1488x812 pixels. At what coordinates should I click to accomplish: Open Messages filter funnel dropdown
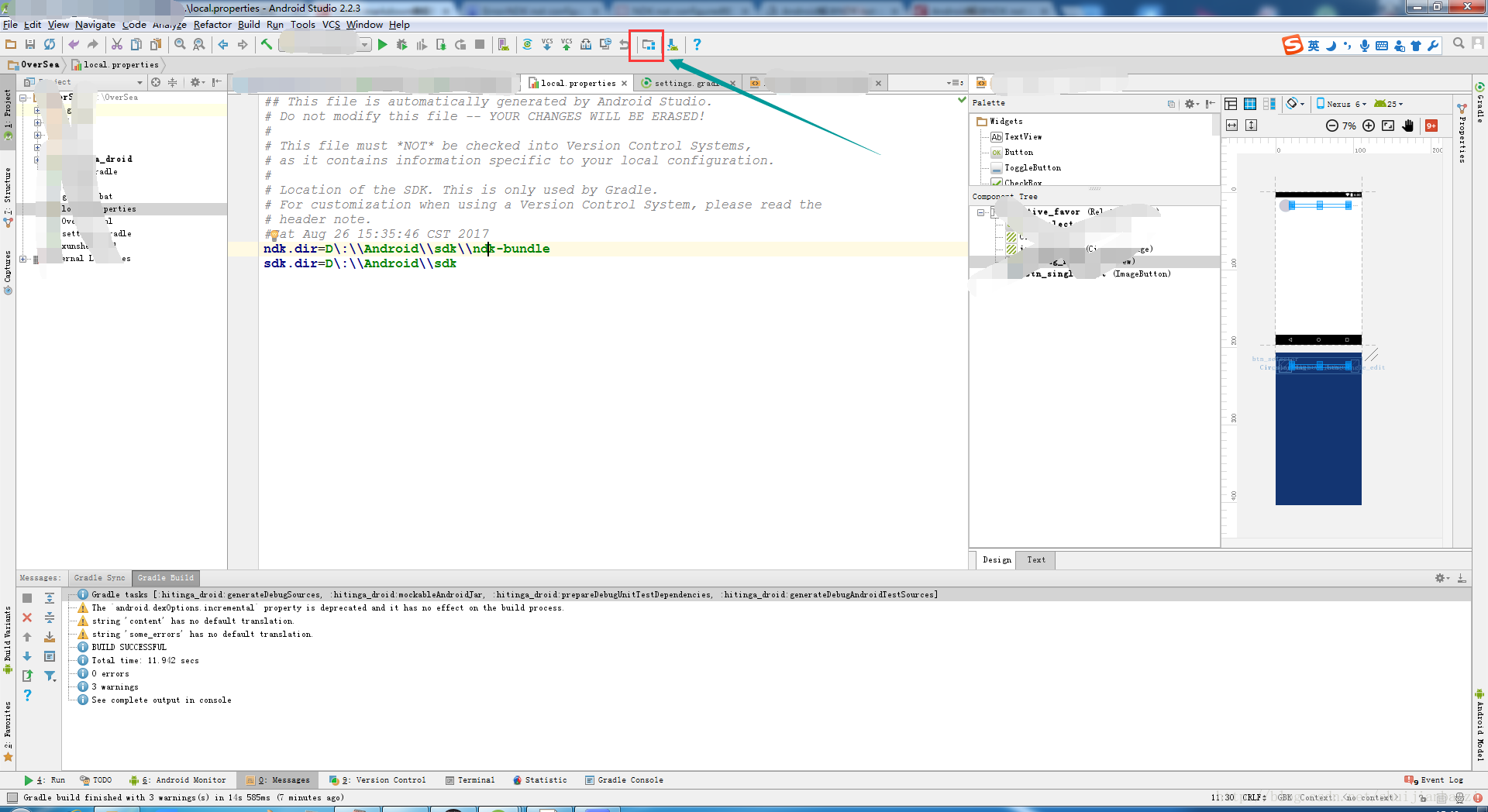point(50,676)
